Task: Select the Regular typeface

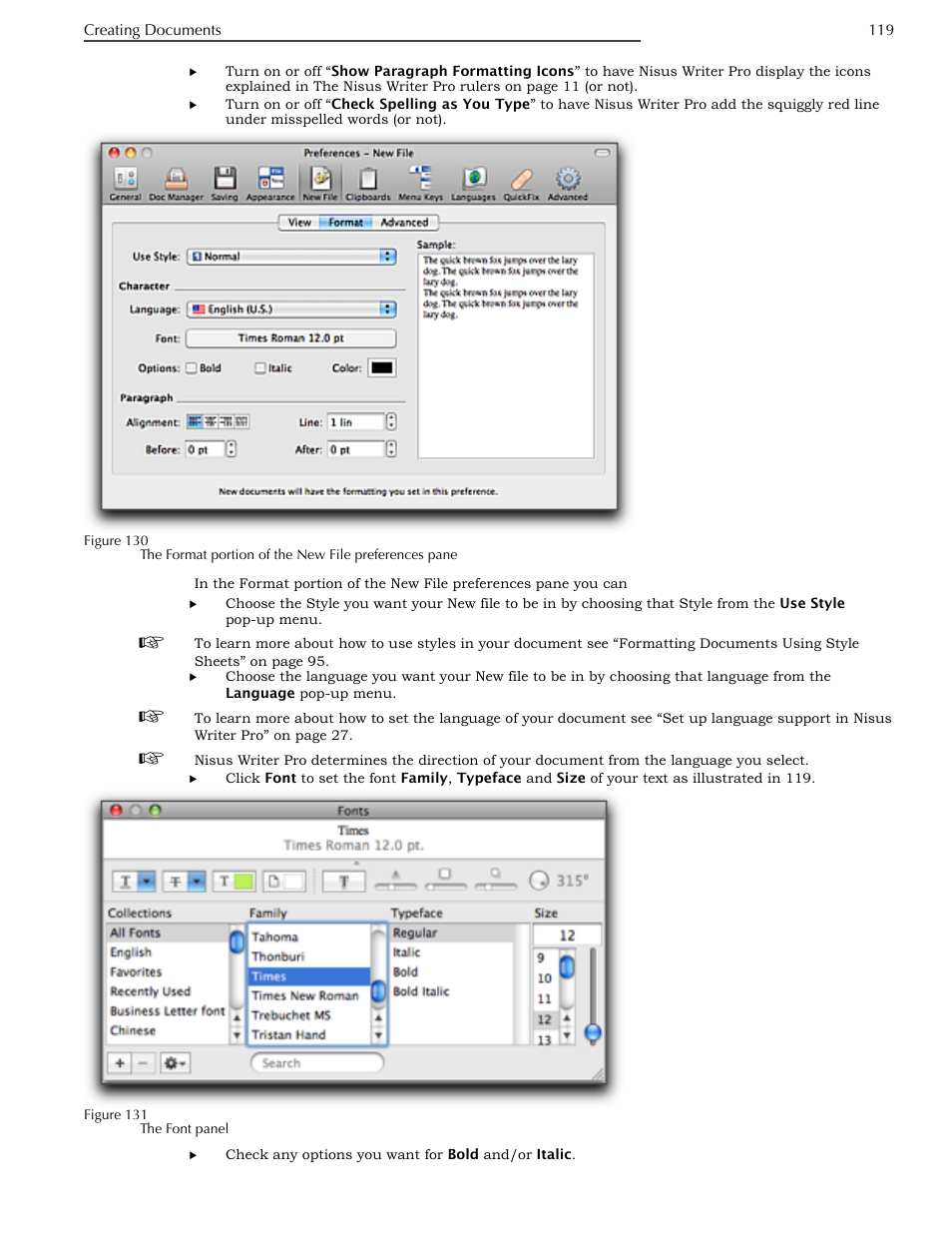Action: [451, 933]
